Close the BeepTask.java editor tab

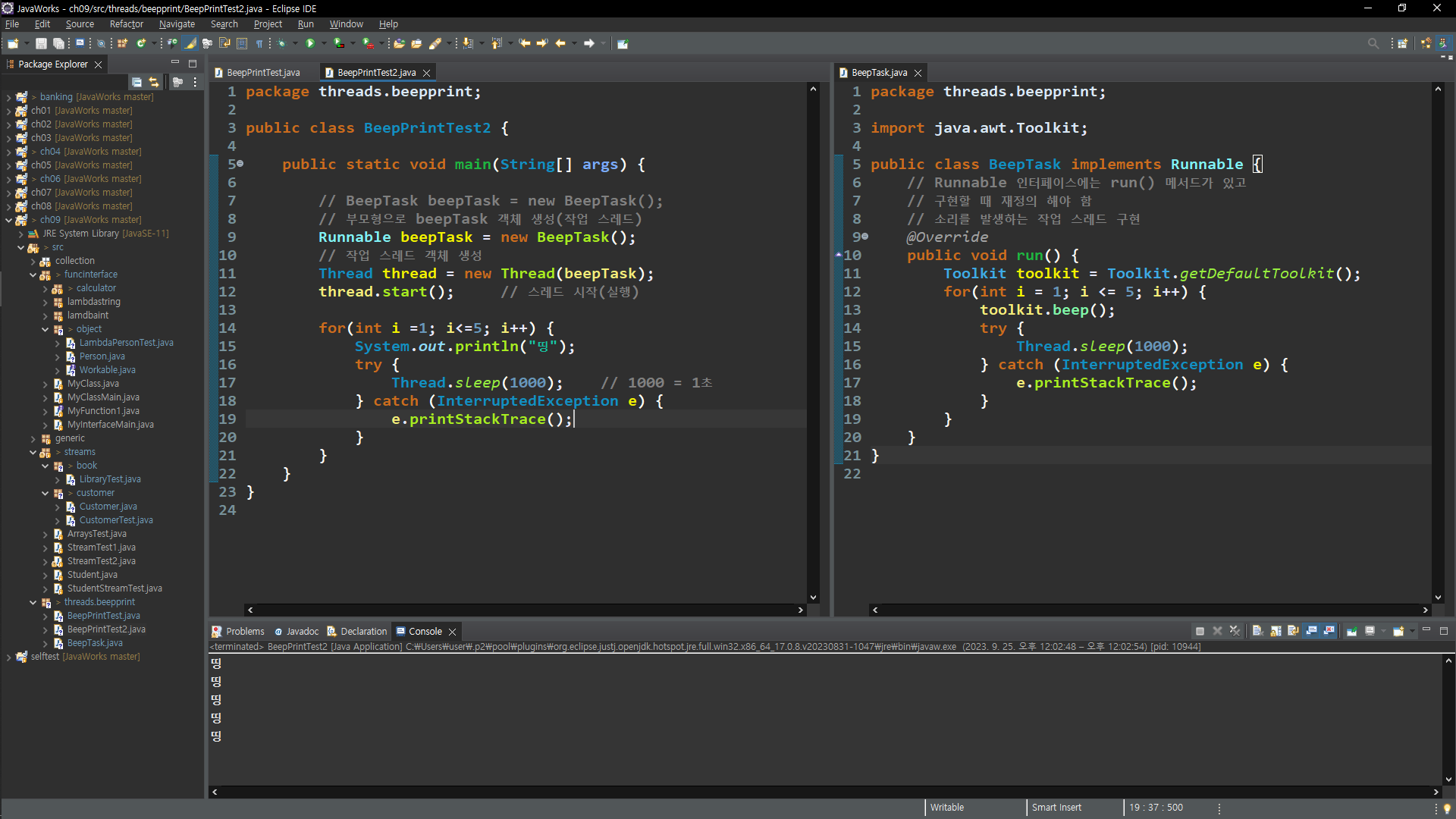pyautogui.click(x=918, y=73)
